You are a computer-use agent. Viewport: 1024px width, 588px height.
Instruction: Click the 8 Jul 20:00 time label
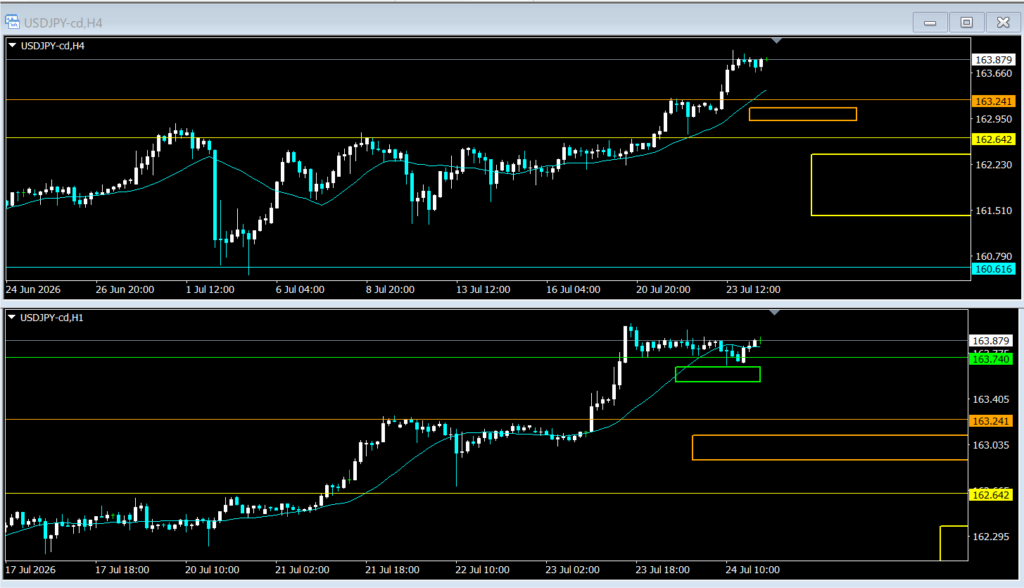pos(390,289)
